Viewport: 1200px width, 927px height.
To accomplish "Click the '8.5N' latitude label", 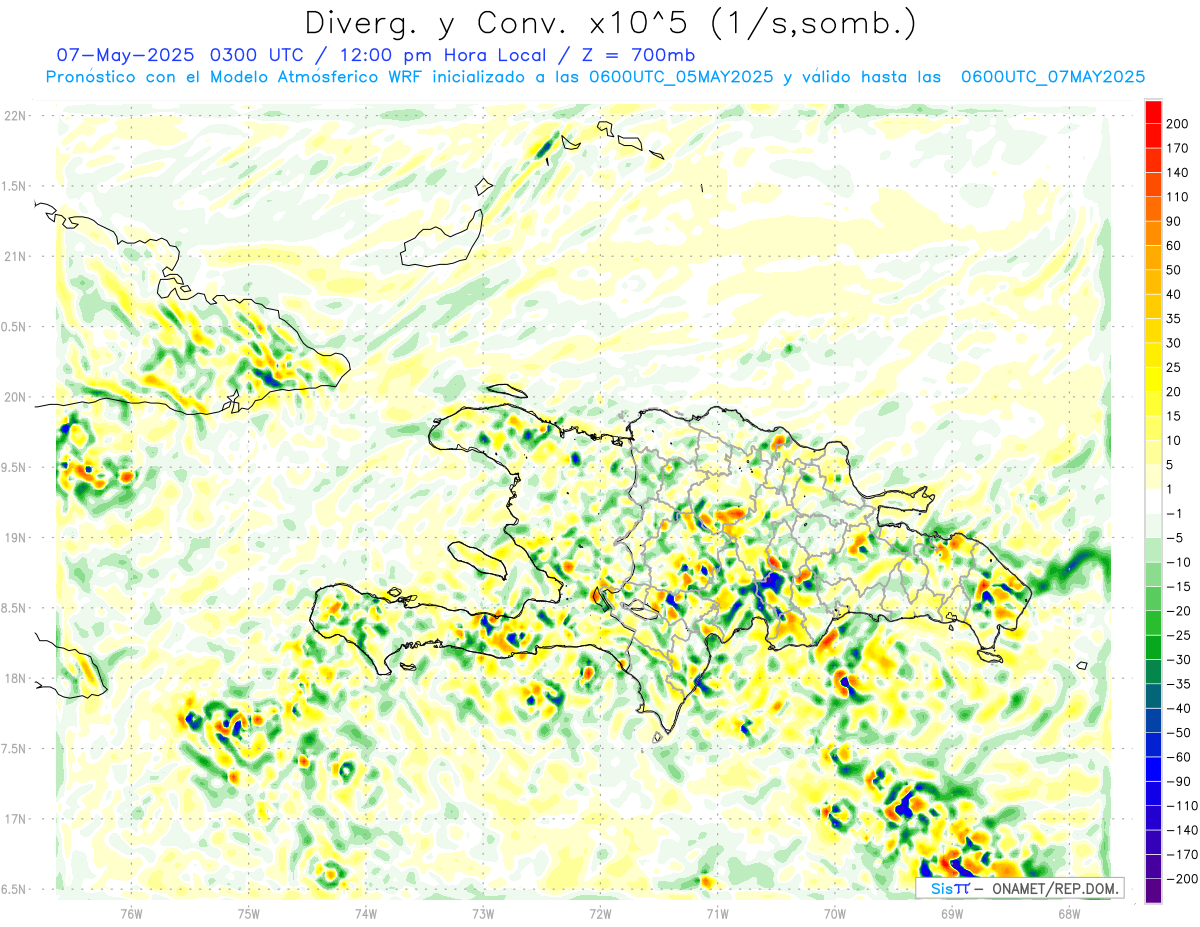I will [x=14, y=608].
